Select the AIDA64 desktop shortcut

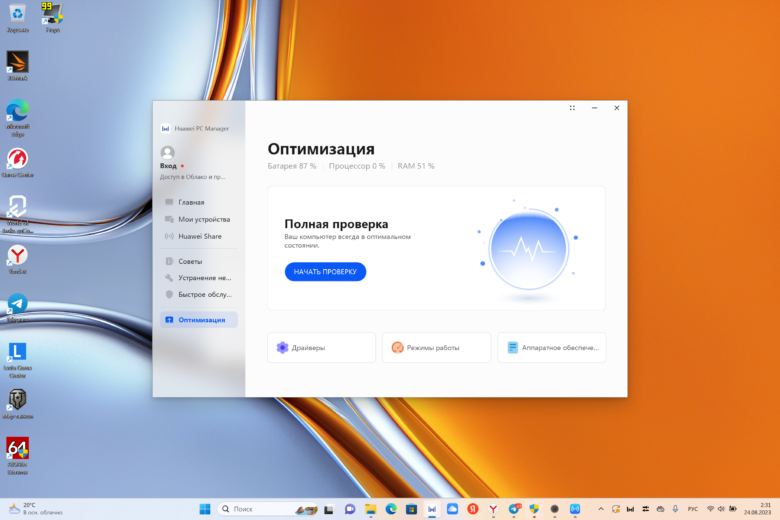[17, 456]
